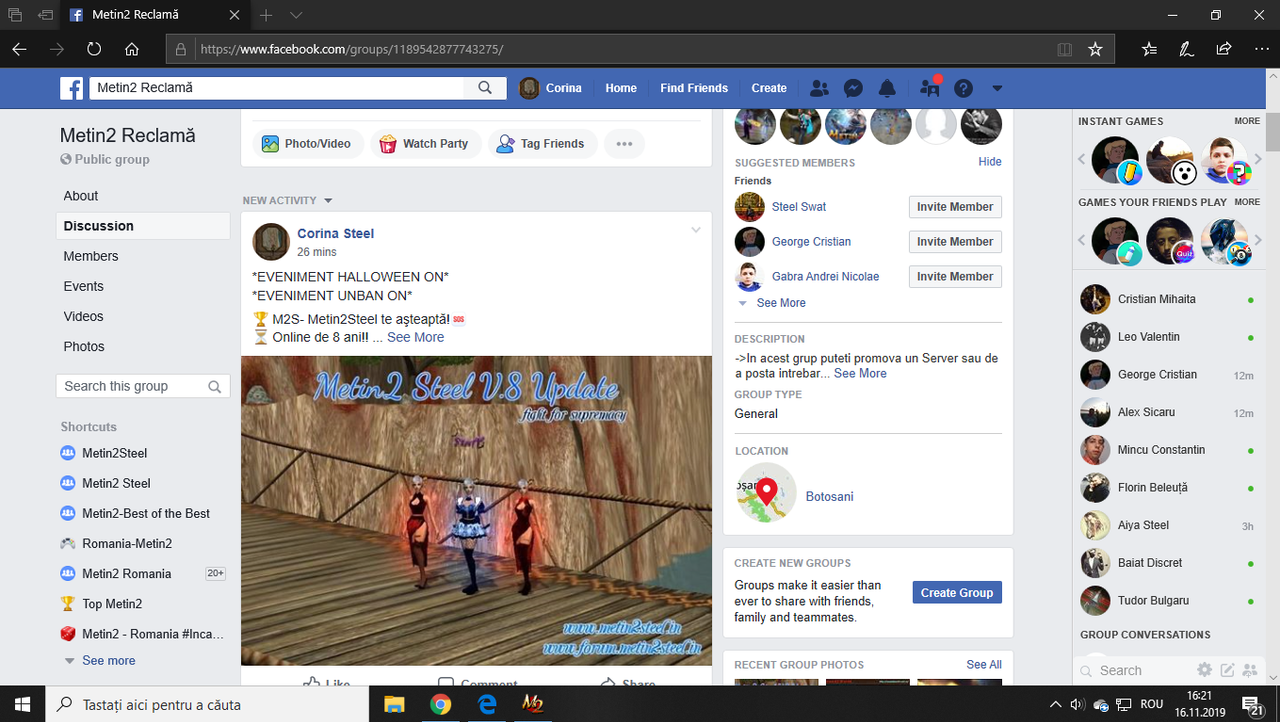Click the browser Back arrow
The height and width of the screenshot is (722, 1280).
pos(20,49)
